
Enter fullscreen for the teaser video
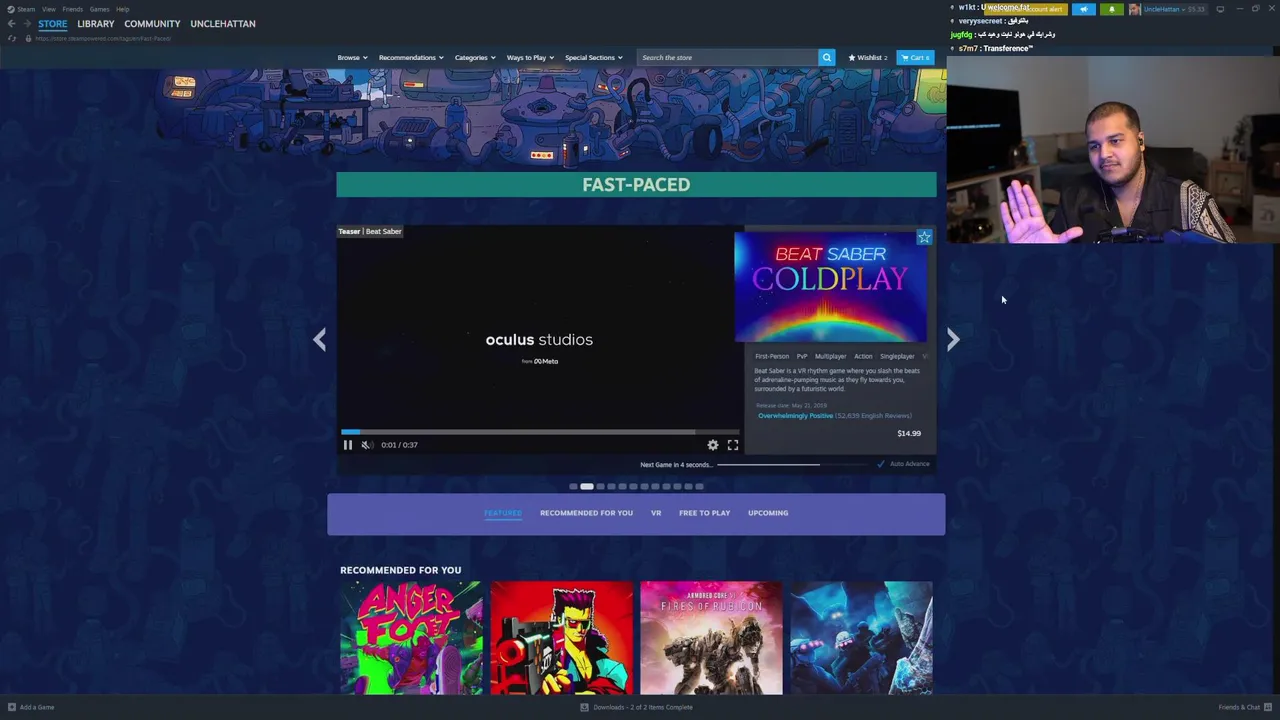pos(733,445)
